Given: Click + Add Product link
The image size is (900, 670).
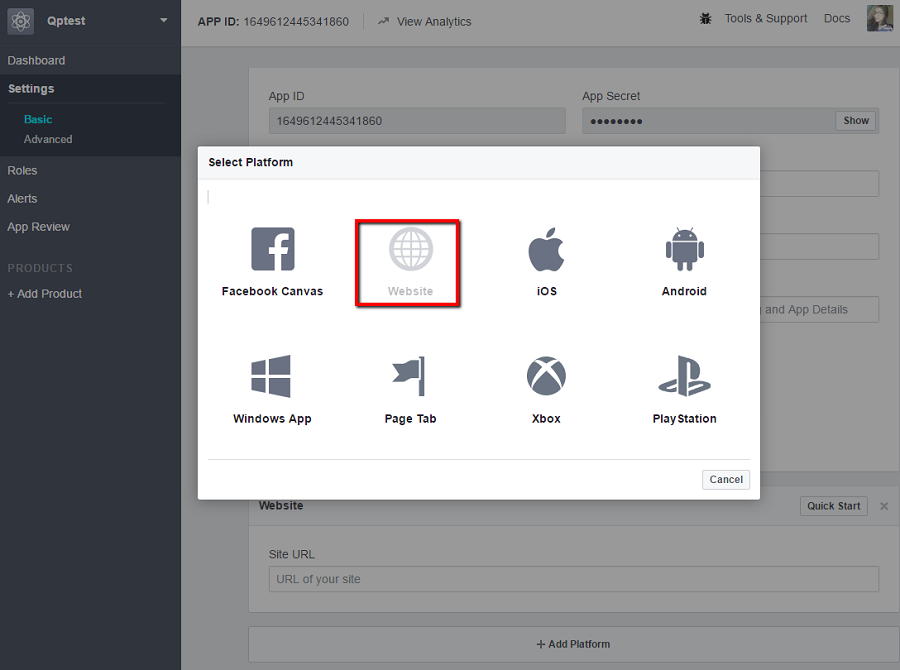Looking at the screenshot, I should pos(45,293).
